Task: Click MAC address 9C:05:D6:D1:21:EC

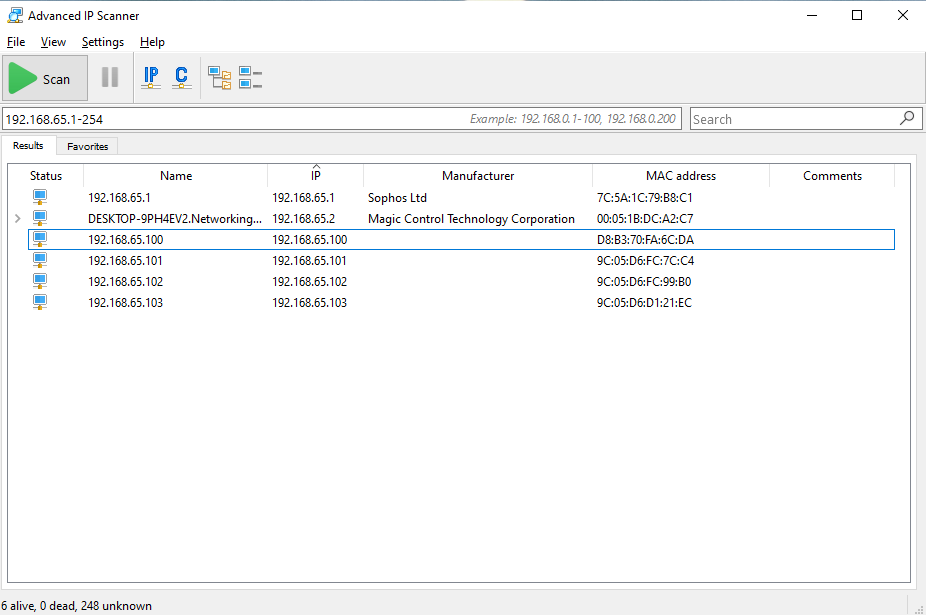Action: 644,302
